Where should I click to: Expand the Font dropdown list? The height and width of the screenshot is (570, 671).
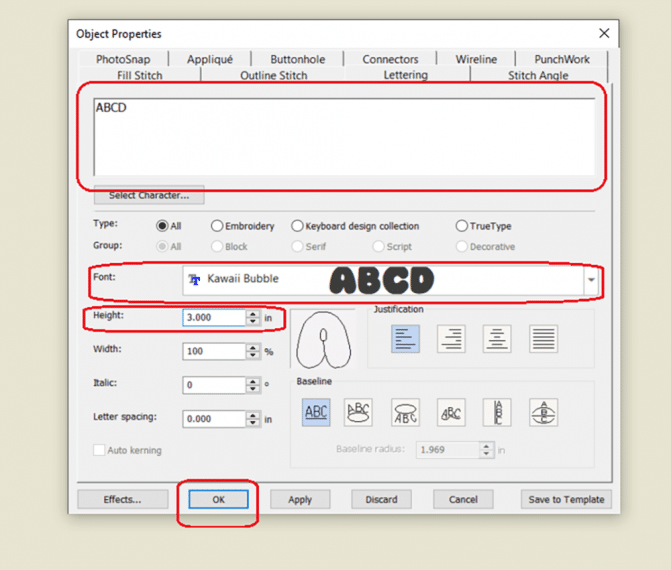[x=591, y=281]
